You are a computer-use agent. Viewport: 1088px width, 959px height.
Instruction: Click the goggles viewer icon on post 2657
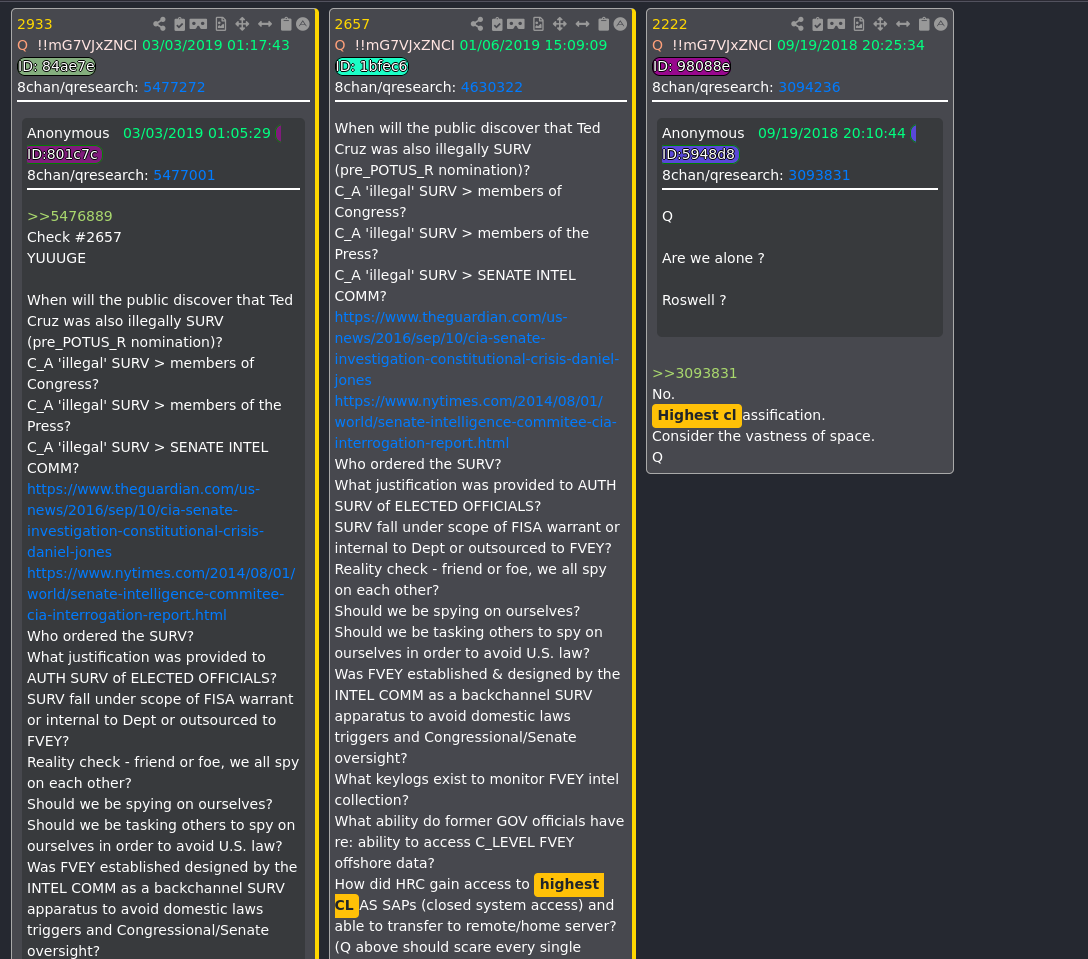click(516, 24)
